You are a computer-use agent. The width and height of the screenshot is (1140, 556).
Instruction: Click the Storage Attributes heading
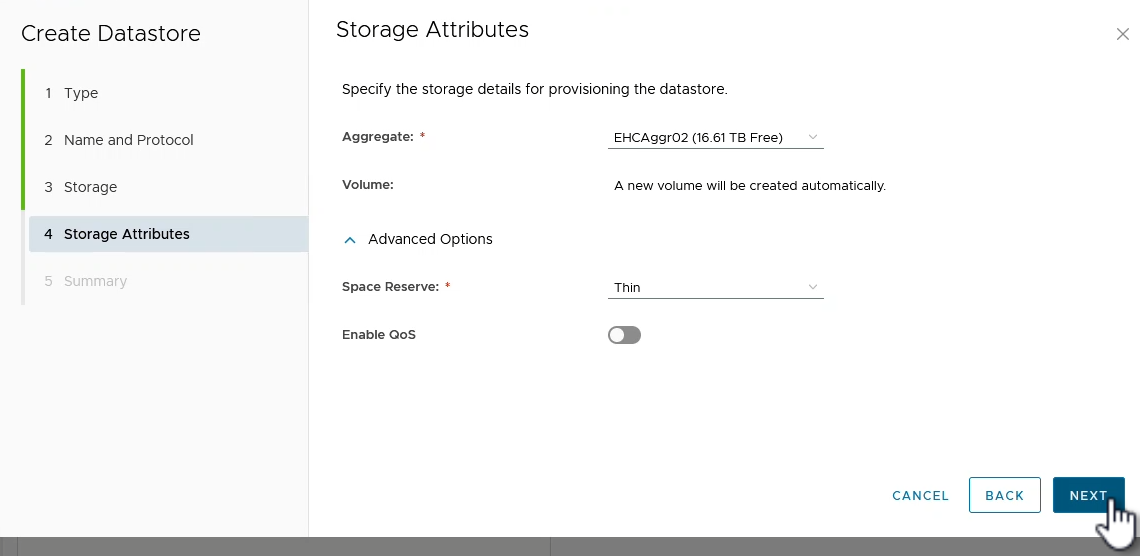pyautogui.click(x=432, y=30)
